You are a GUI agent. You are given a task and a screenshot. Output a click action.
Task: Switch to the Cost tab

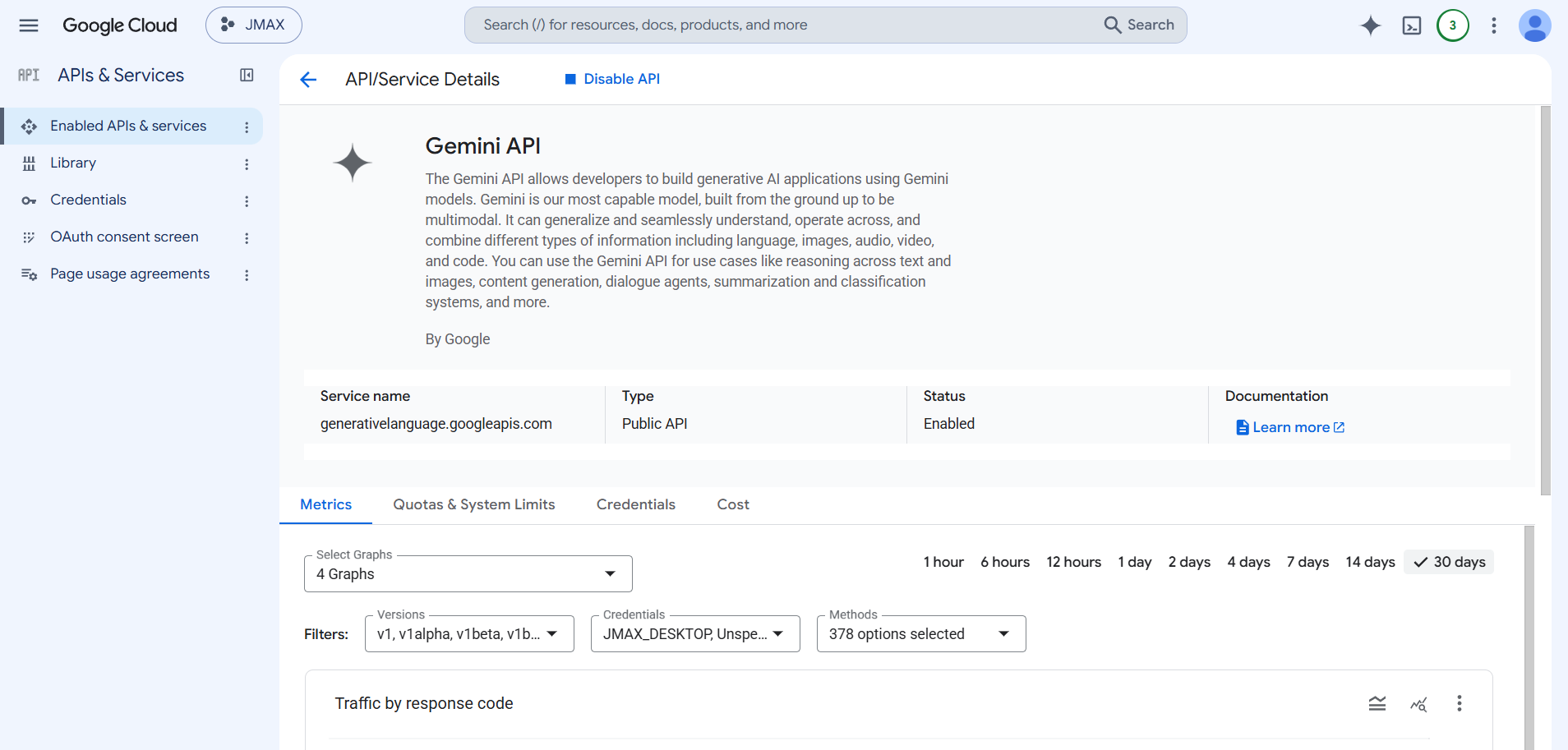tap(733, 504)
